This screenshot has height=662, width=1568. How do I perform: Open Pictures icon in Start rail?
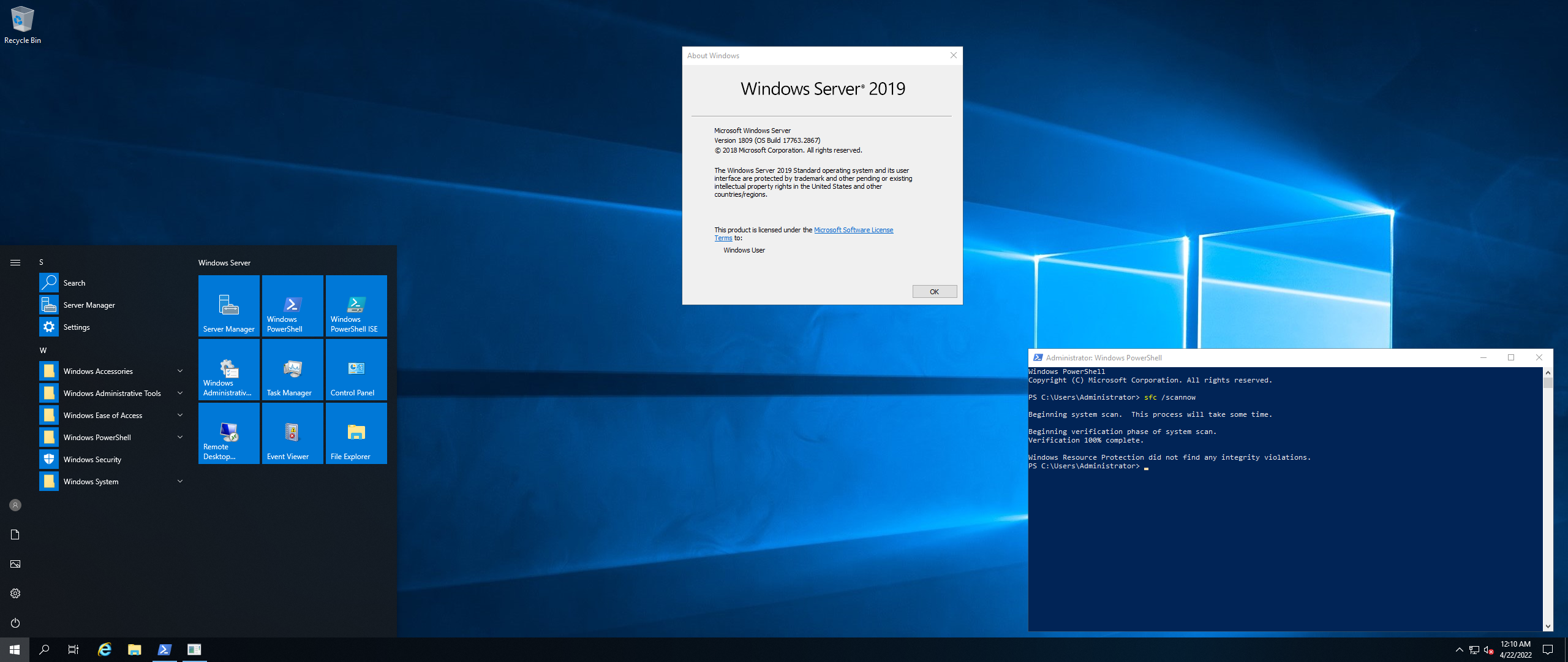15,564
